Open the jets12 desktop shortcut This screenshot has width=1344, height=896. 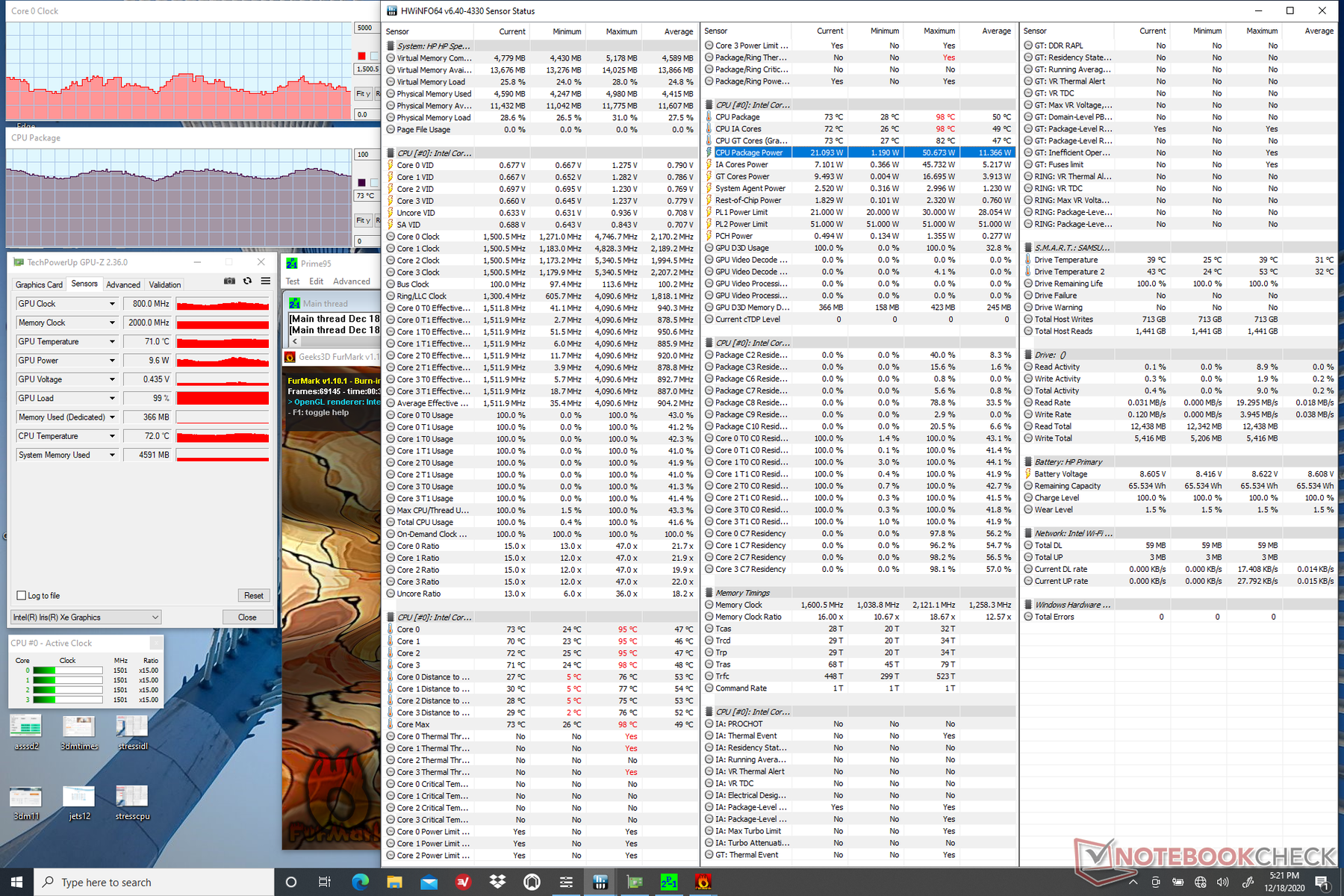pos(79,803)
